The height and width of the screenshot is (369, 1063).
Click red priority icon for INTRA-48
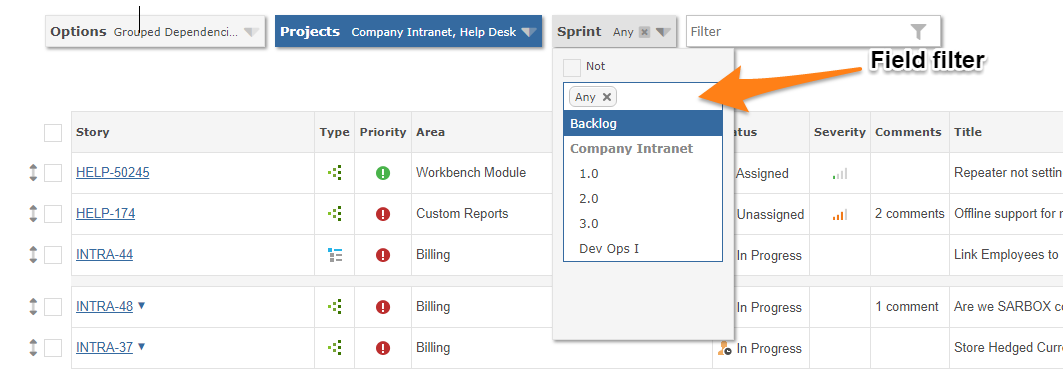click(x=383, y=307)
